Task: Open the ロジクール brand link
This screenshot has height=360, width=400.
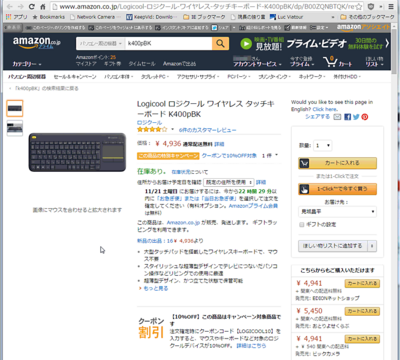Action: [x=149, y=123]
